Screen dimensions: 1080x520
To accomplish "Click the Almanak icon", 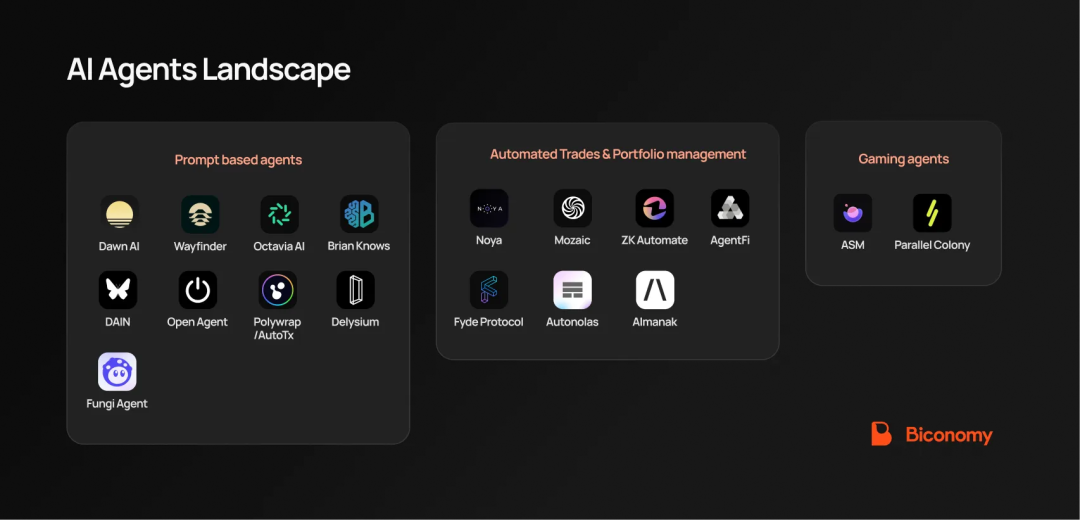I will pos(655,290).
